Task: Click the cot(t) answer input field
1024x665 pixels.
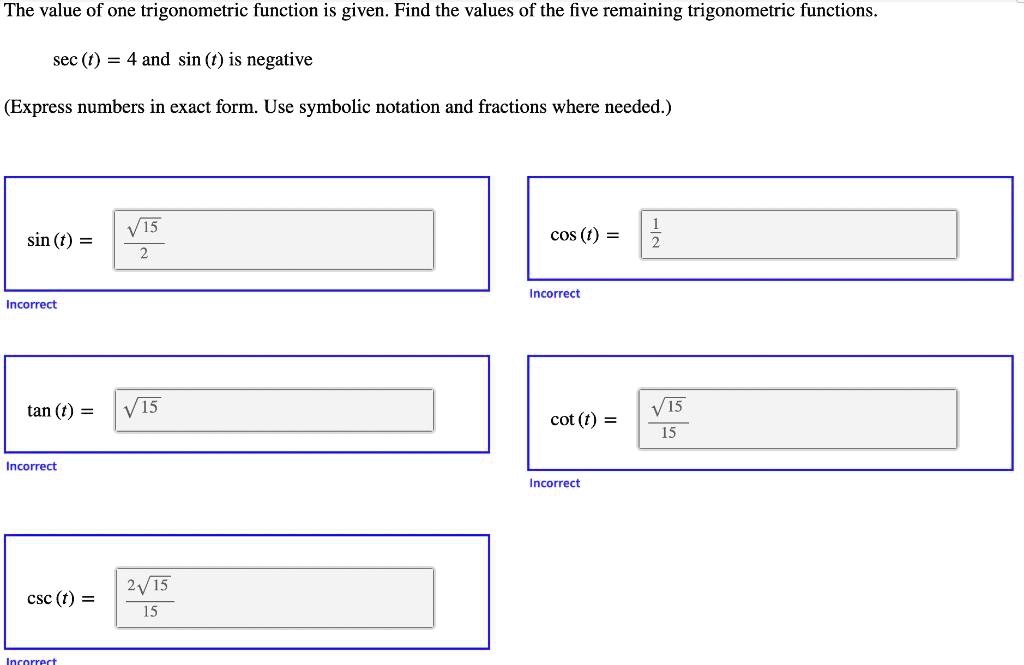Action: (x=797, y=418)
